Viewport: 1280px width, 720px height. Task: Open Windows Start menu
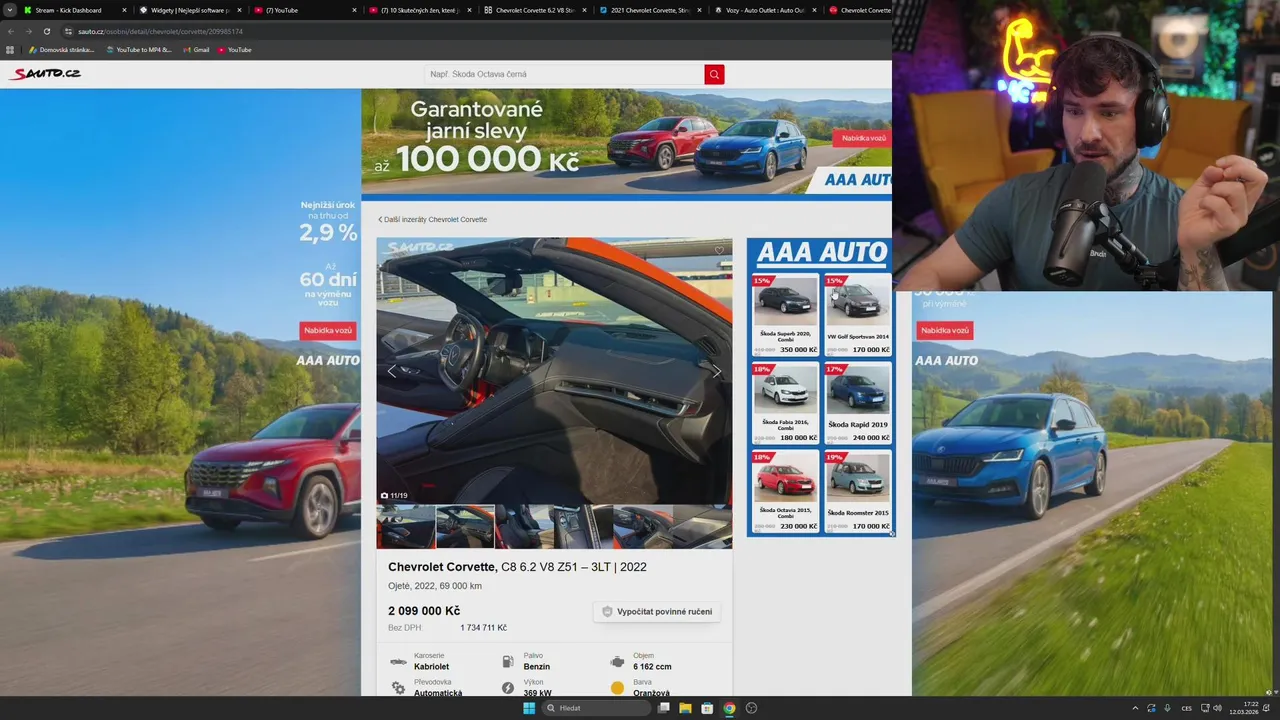pos(529,708)
